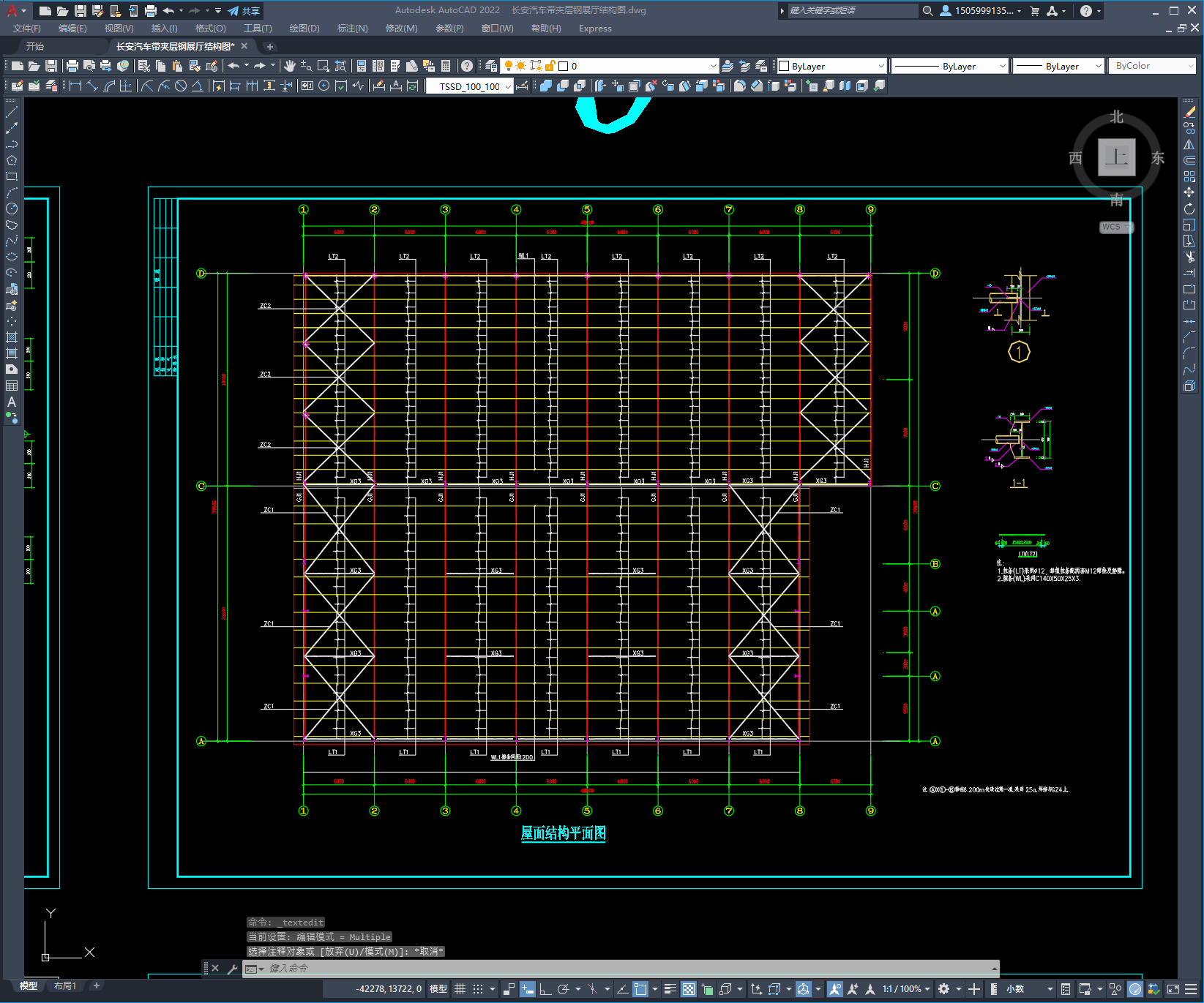This screenshot has width=1204, height=1003.
Task: Click the Diameter dimension tool
Action: click(181, 86)
